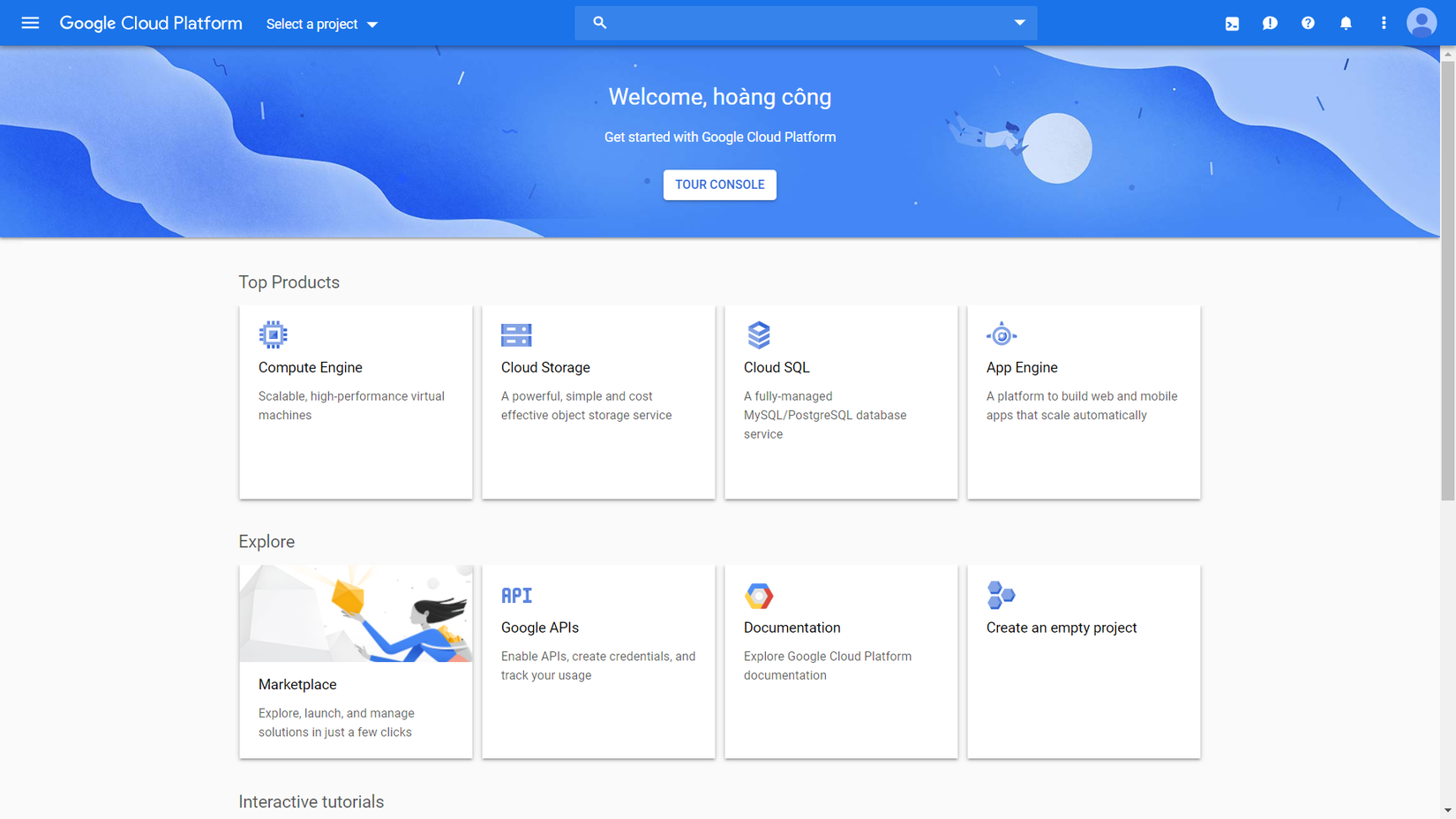Click the Documentation hexagon logo icon
1456x819 pixels.
759,596
